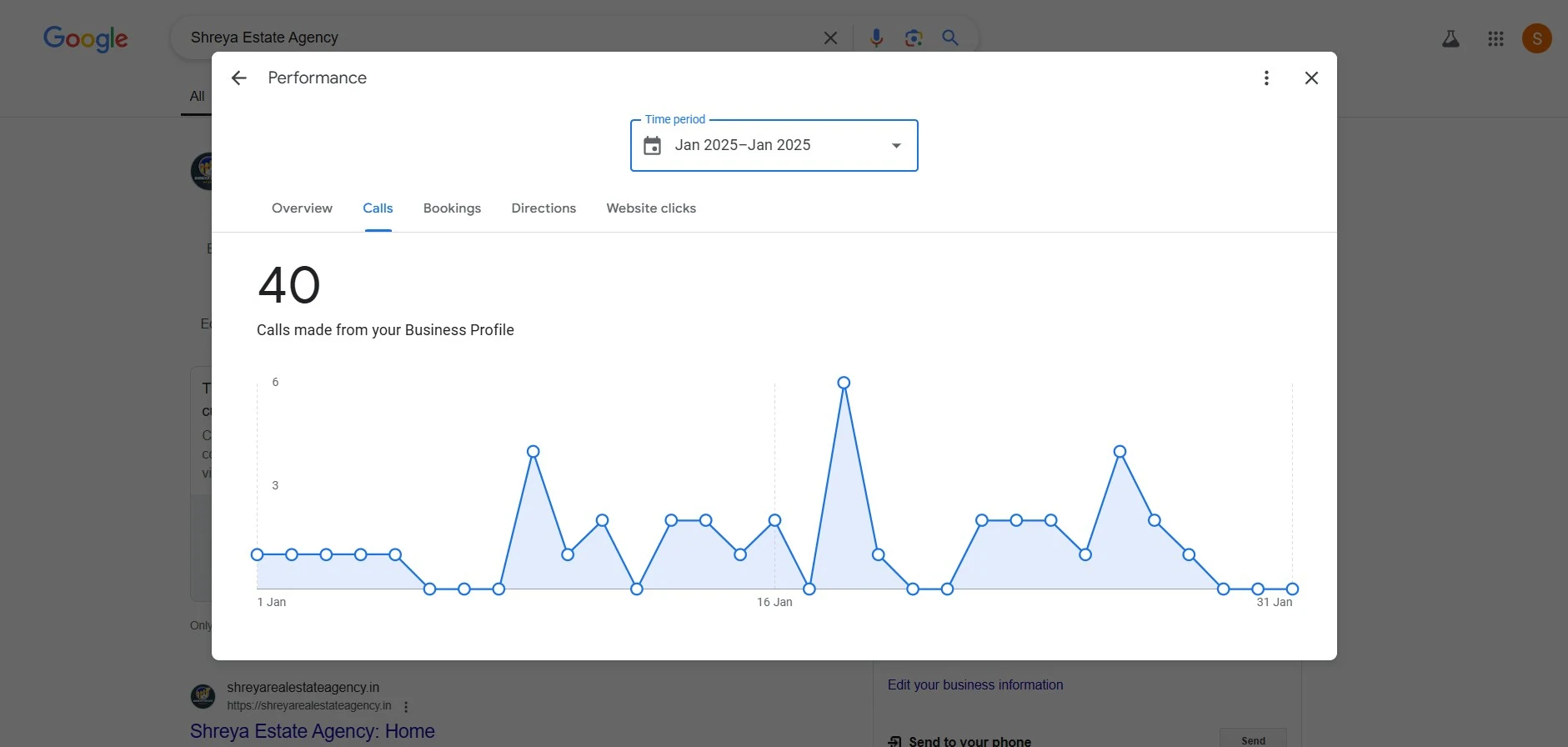Click the back arrow in Performance dialog
This screenshot has height=747, width=1568.
pos(239,78)
